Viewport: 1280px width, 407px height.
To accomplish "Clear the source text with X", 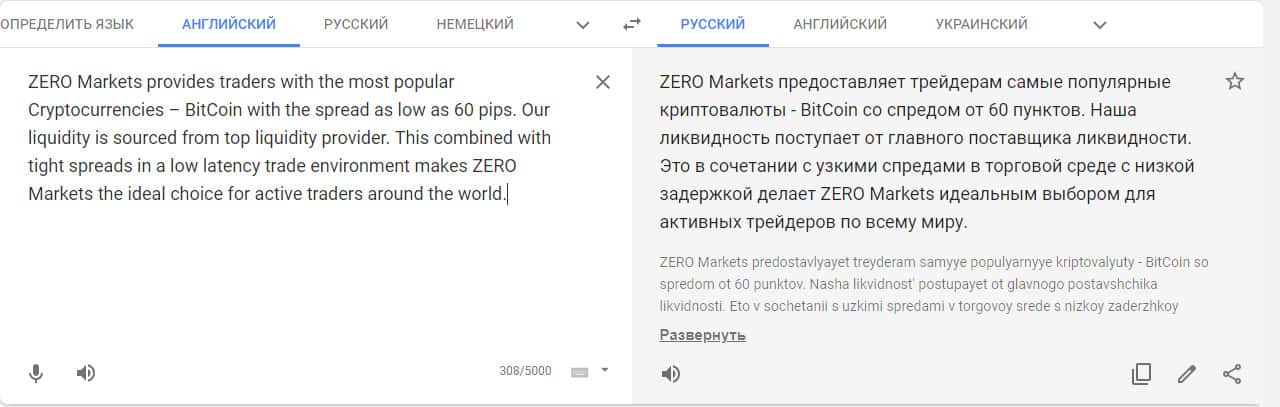I will click(x=603, y=82).
